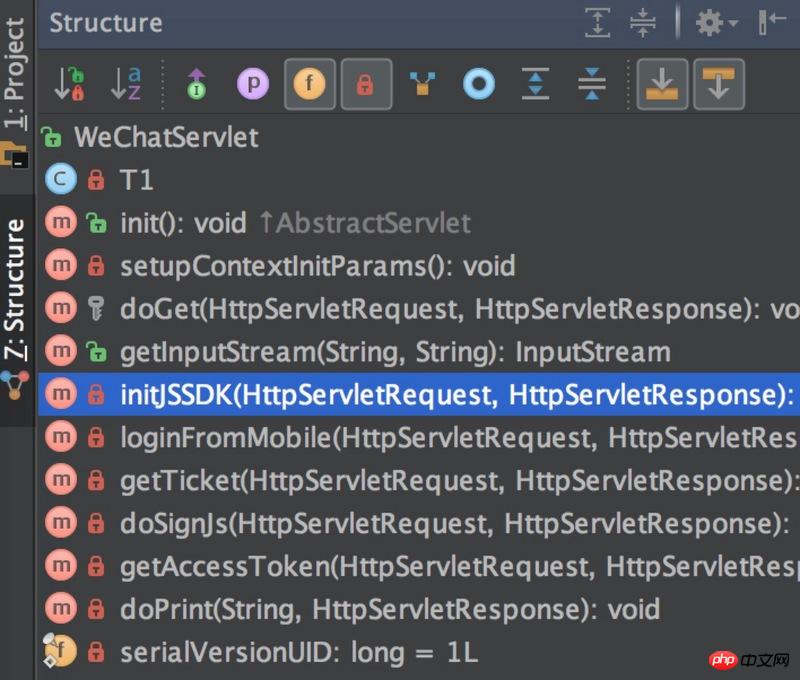This screenshot has width=800, height=680.
Task: Click the method icon beside loginFromMobile
Action: (x=61, y=437)
